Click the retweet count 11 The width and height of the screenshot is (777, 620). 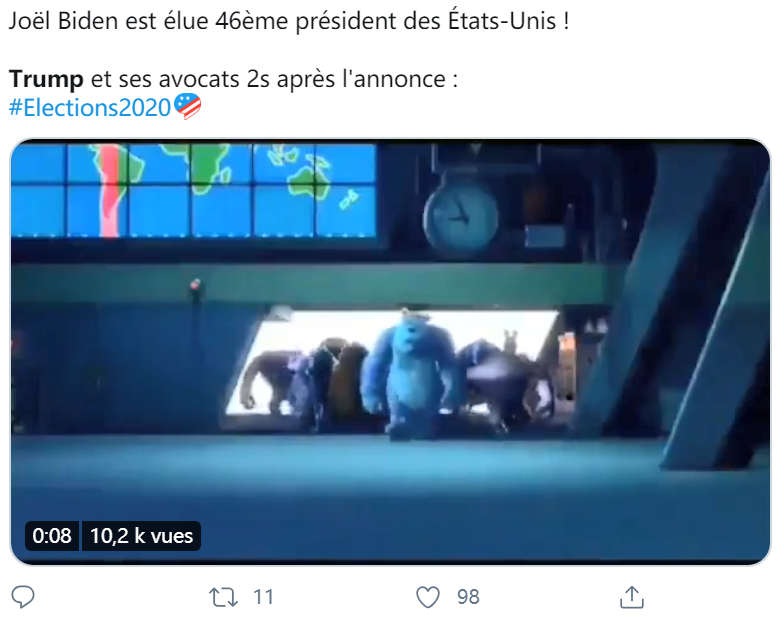[x=263, y=597]
